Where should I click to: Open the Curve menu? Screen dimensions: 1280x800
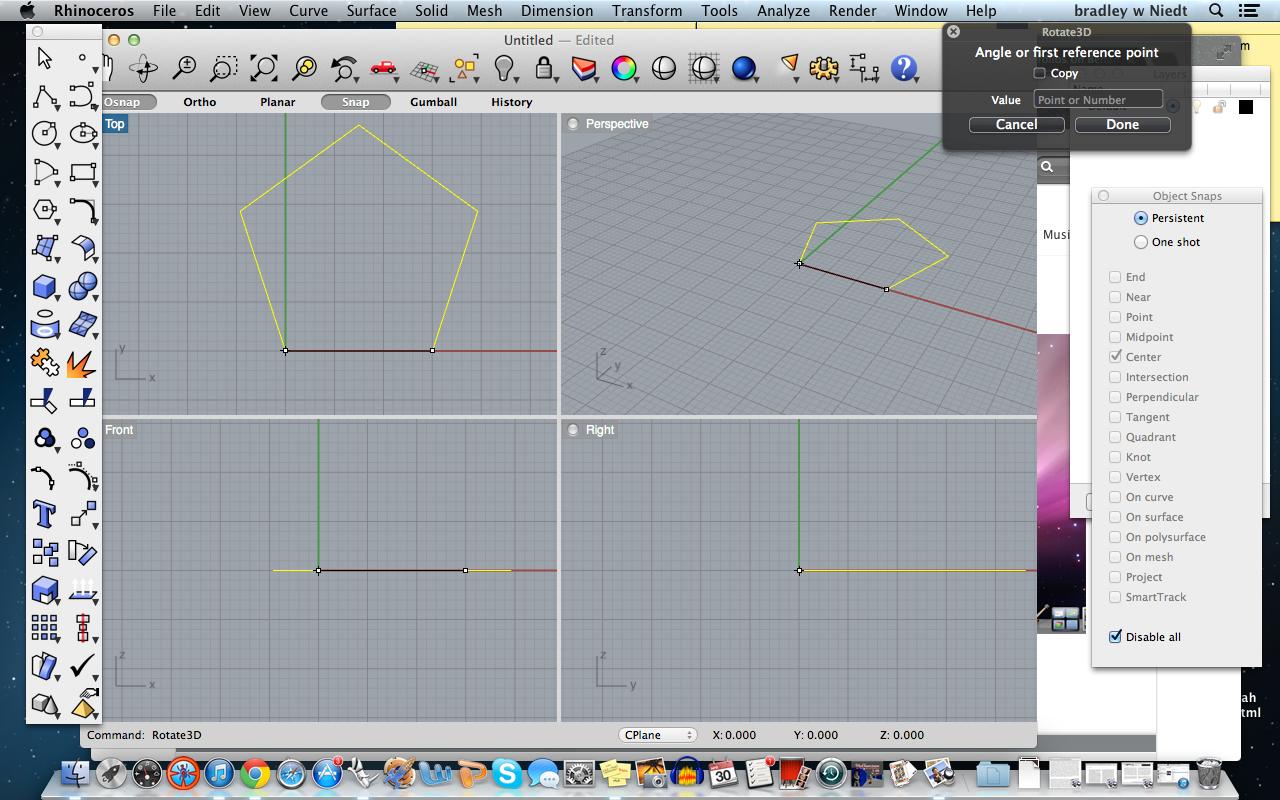308,11
